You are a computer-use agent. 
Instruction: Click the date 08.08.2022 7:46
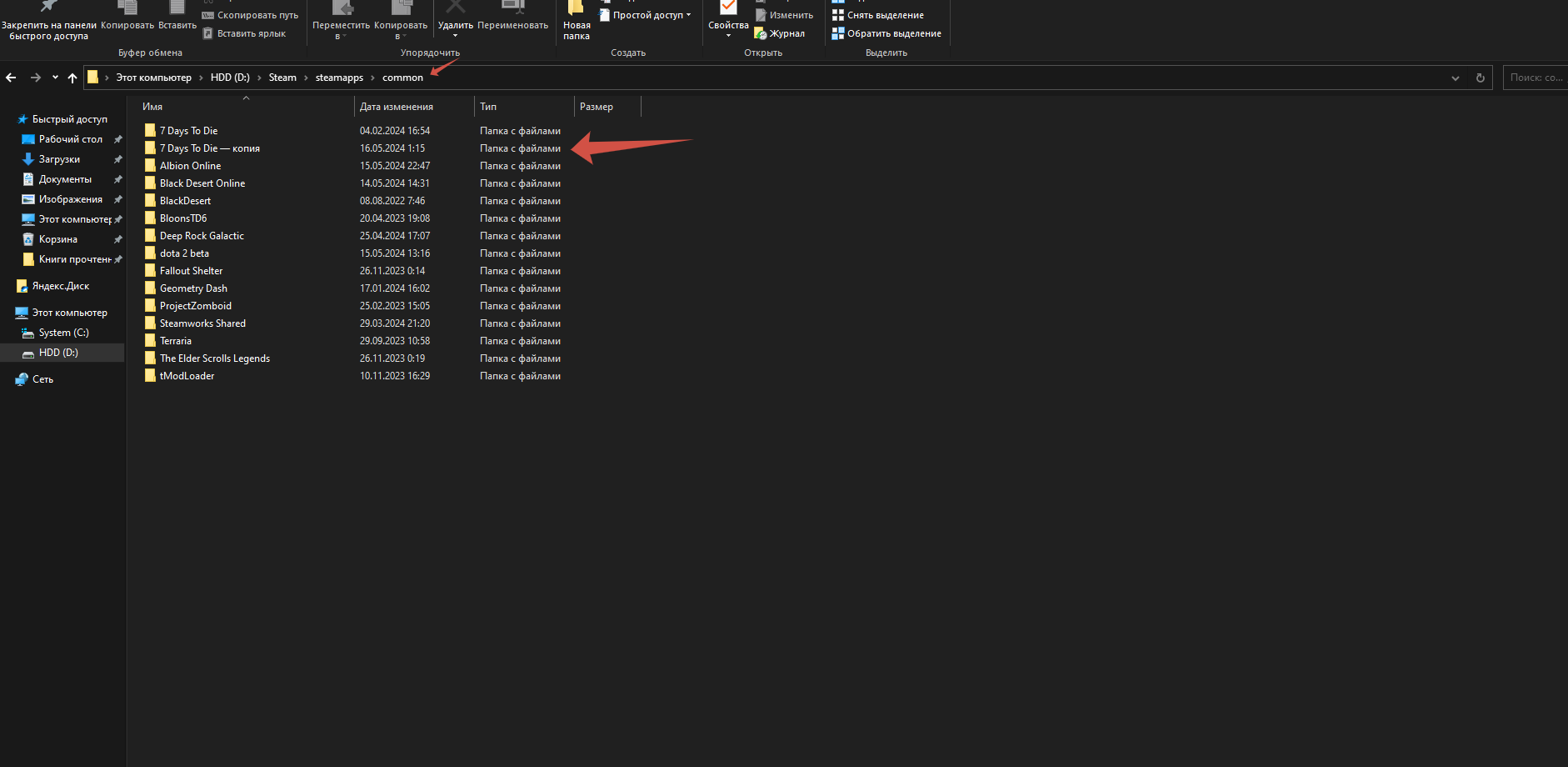pyautogui.click(x=392, y=201)
